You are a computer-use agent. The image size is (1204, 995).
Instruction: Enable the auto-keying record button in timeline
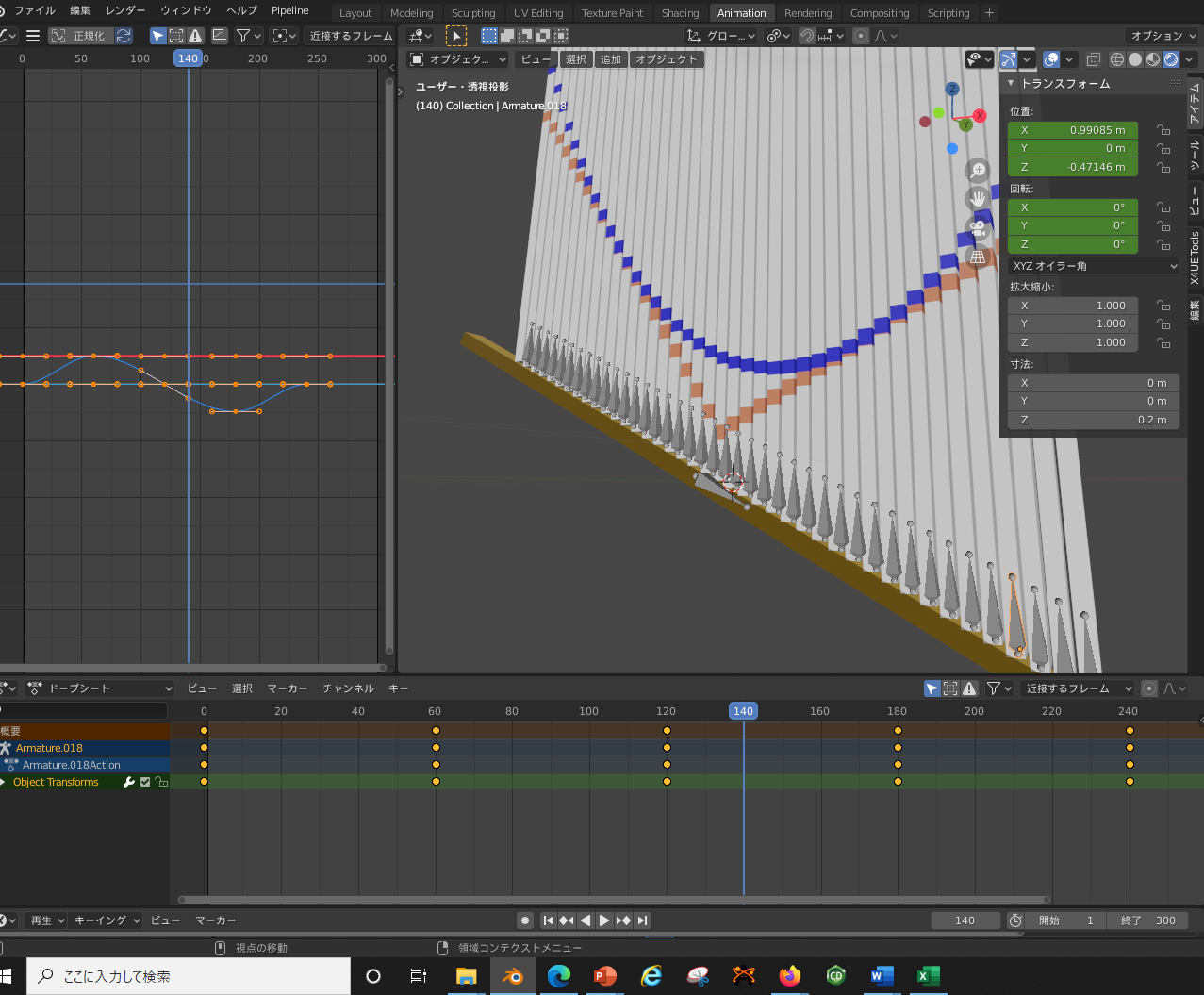[524, 920]
